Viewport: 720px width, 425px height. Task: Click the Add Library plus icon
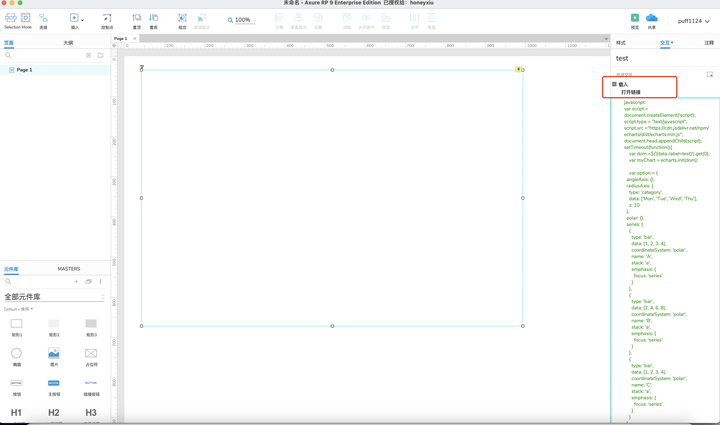pos(76,281)
